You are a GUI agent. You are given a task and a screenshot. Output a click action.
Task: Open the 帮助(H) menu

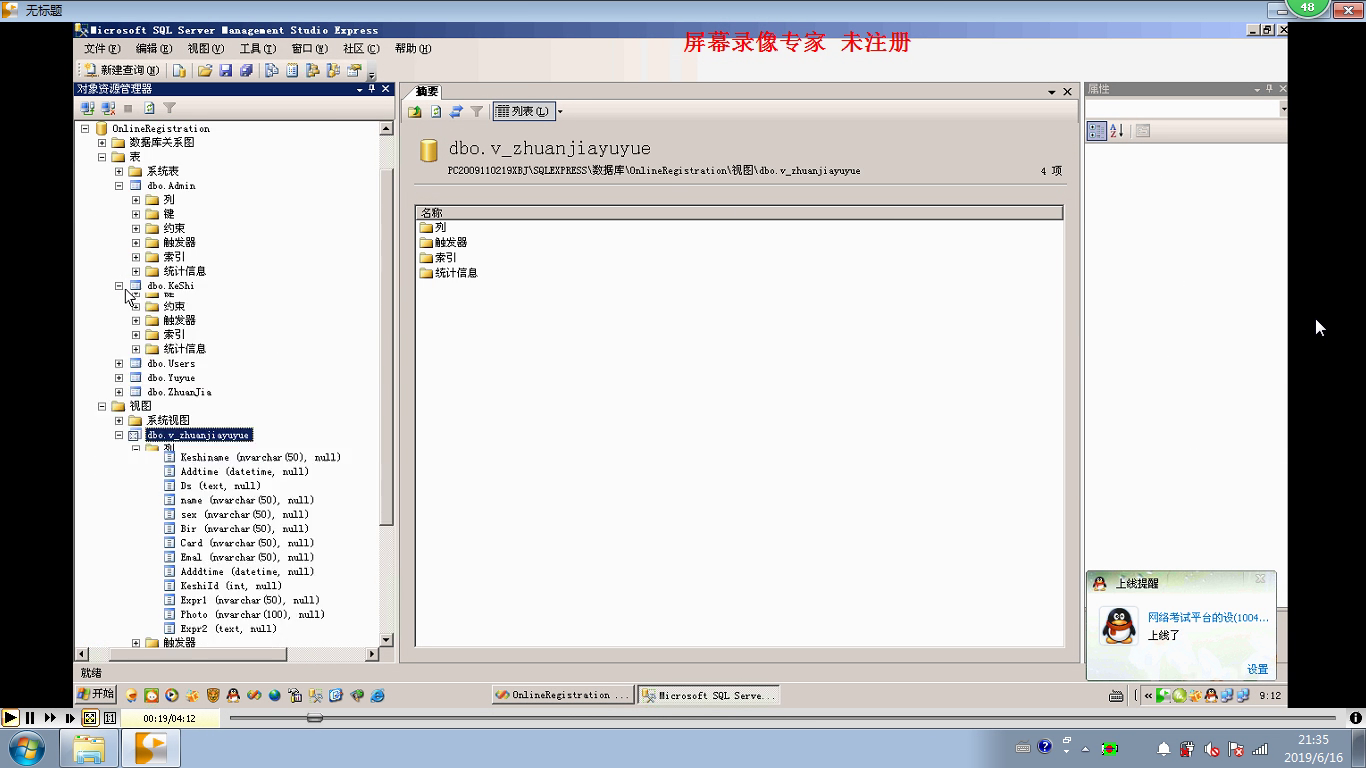[413, 48]
